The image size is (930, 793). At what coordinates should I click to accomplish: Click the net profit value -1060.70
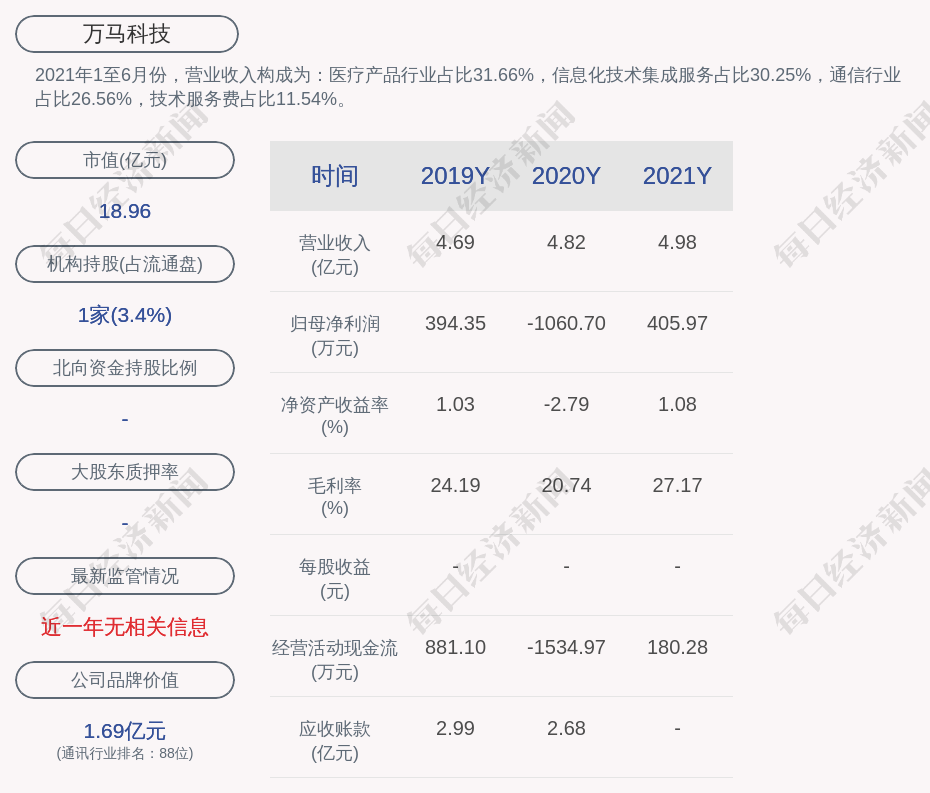click(x=566, y=323)
